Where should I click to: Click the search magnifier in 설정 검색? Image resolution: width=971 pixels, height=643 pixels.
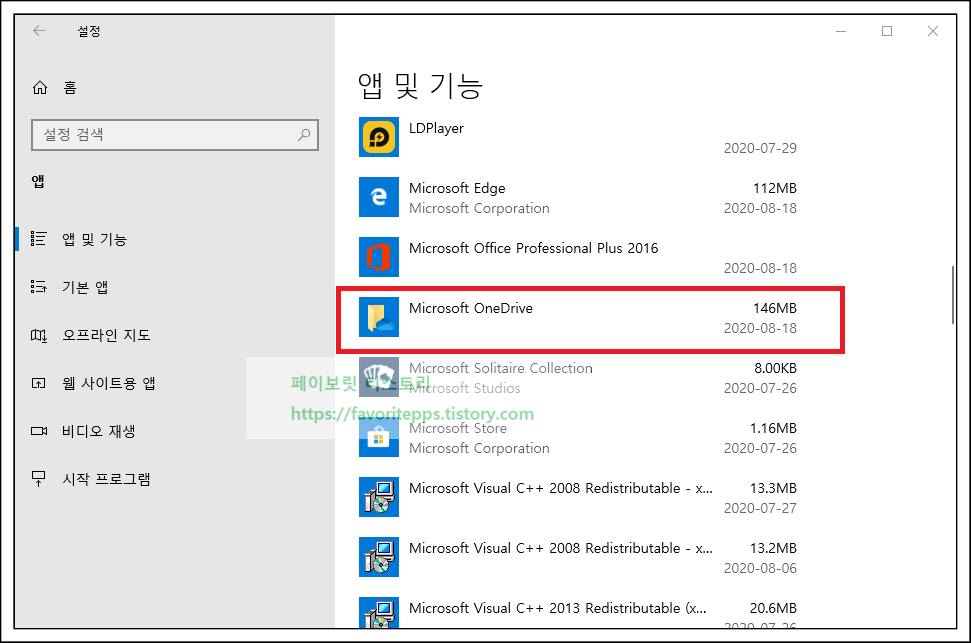point(304,134)
